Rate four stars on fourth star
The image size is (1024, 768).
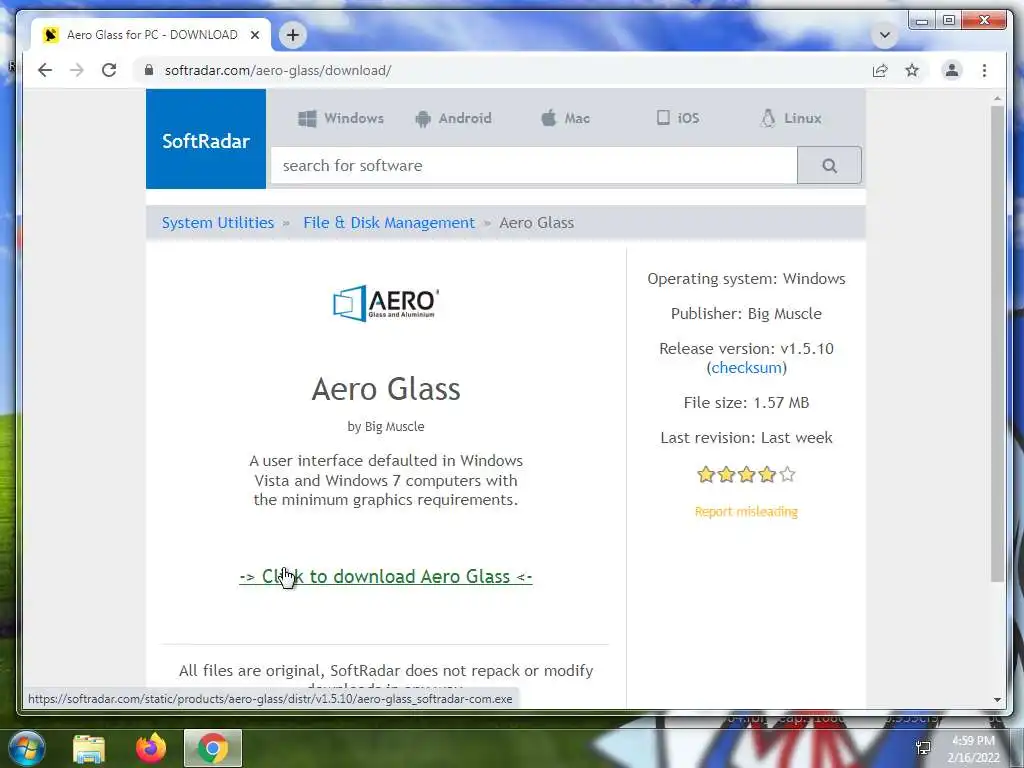(767, 474)
